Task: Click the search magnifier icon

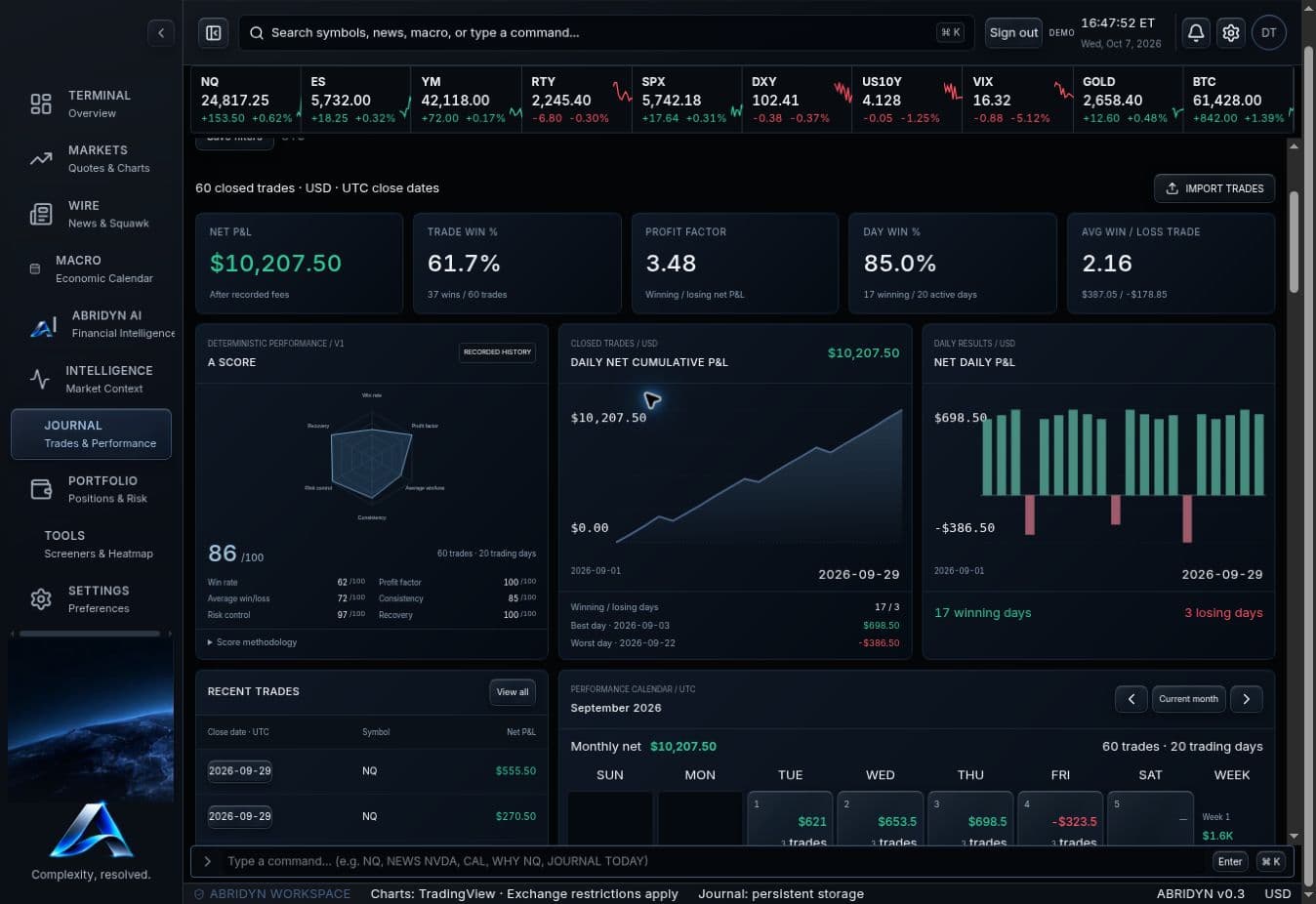Action: point(256,33)
